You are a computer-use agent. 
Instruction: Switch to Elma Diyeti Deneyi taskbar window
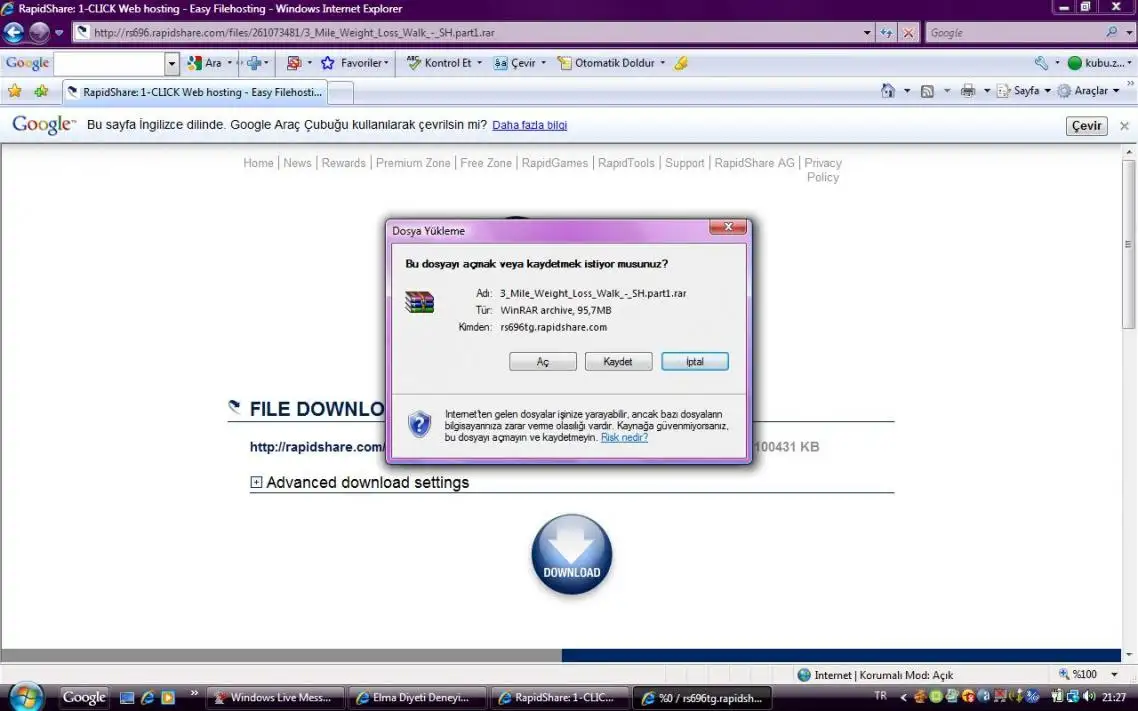(417, 698)
